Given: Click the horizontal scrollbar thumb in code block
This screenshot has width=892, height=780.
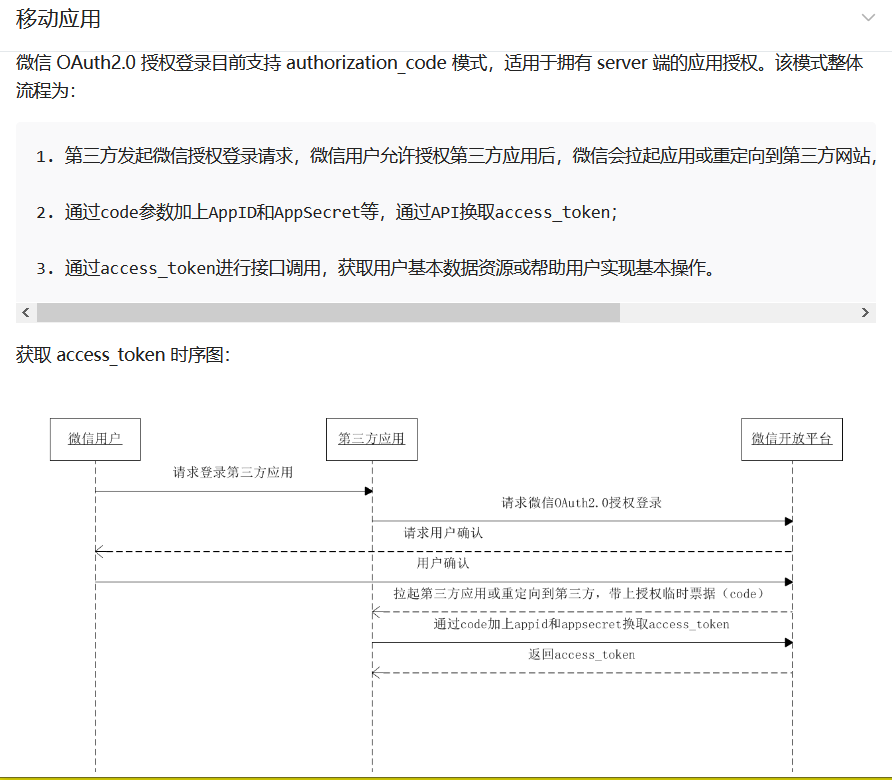Looking at the screenshot, I should [x=328, y=312].
